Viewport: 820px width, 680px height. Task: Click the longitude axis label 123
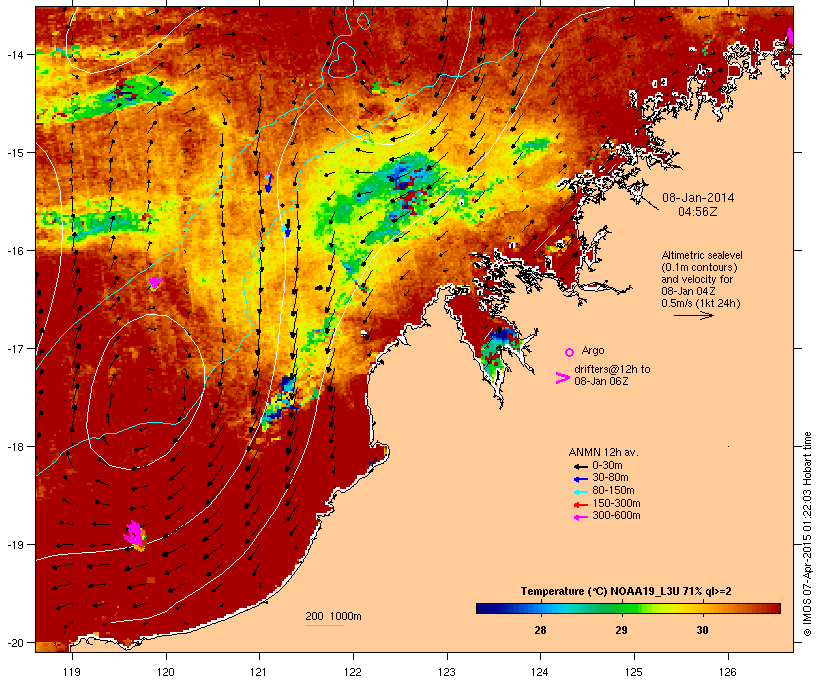click(447, 672)
